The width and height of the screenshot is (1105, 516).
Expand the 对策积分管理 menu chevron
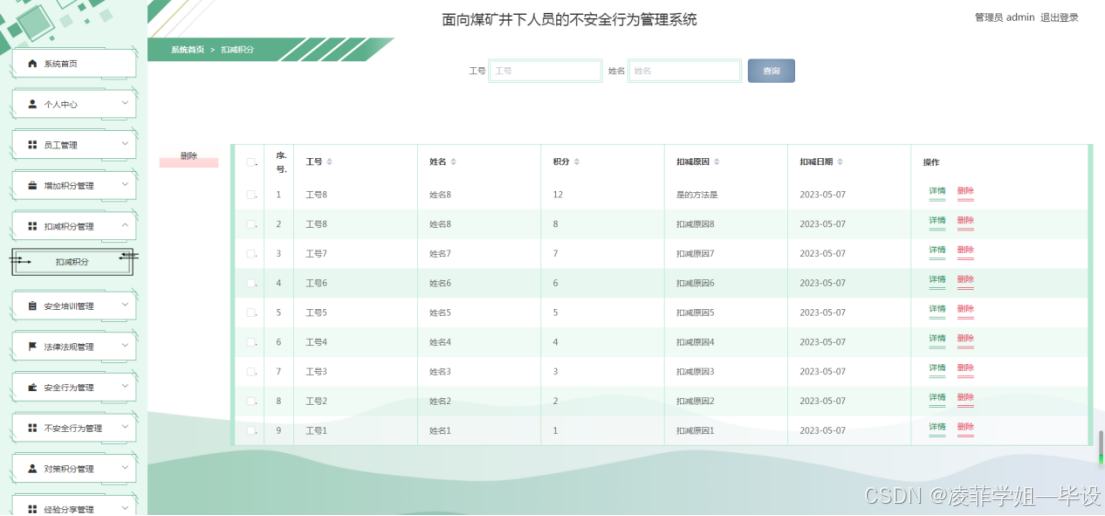pyautogui.click(x=125, y=467)
